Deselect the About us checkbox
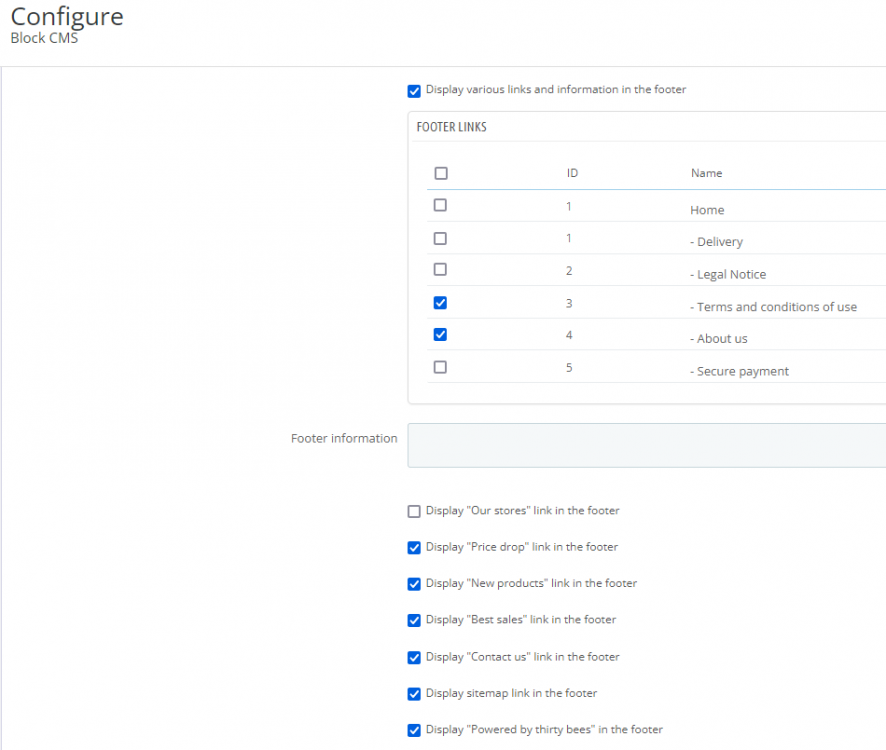 click(x=440, y=335)
